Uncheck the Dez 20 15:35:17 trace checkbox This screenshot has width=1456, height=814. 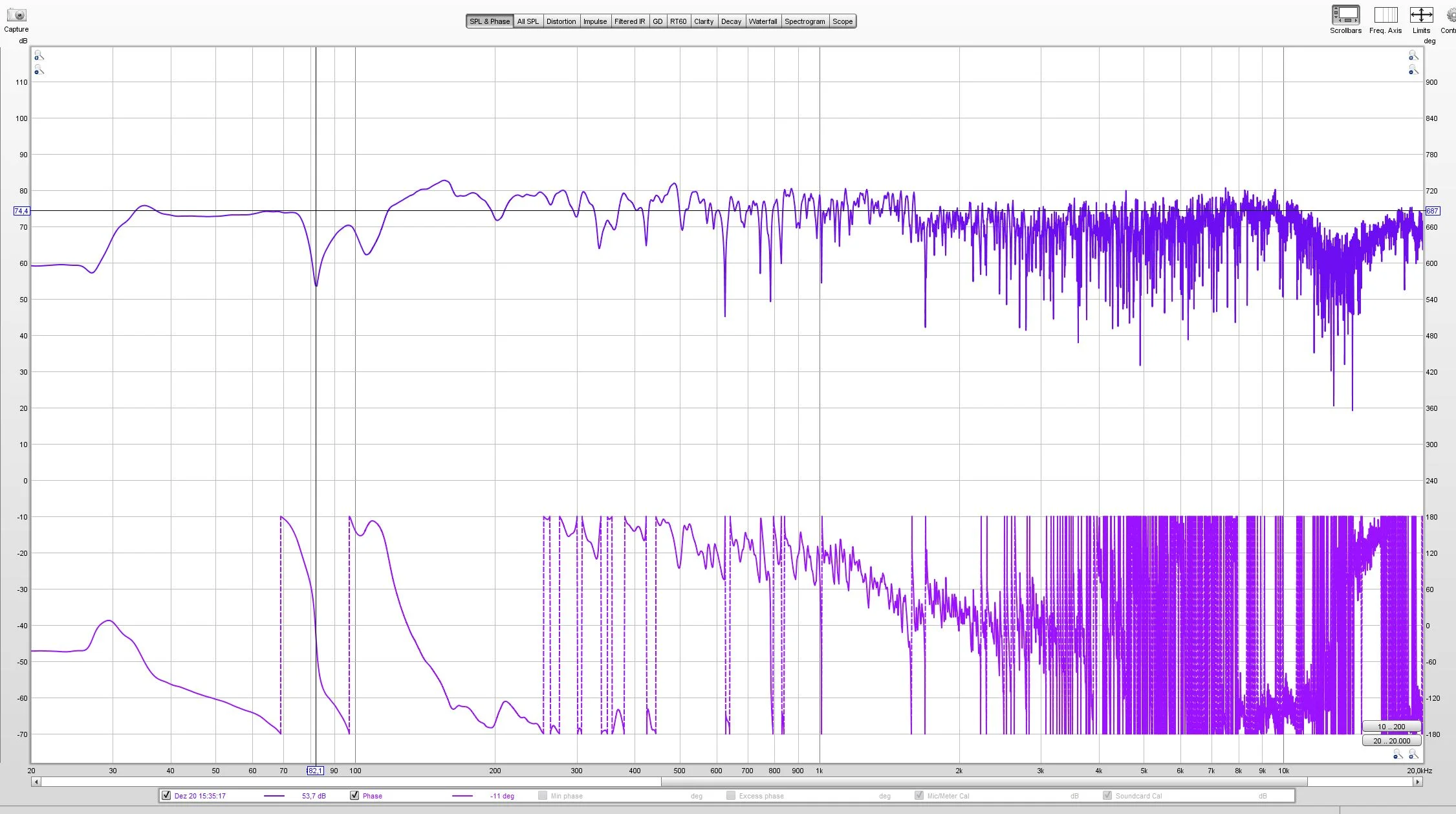point(166,795)
